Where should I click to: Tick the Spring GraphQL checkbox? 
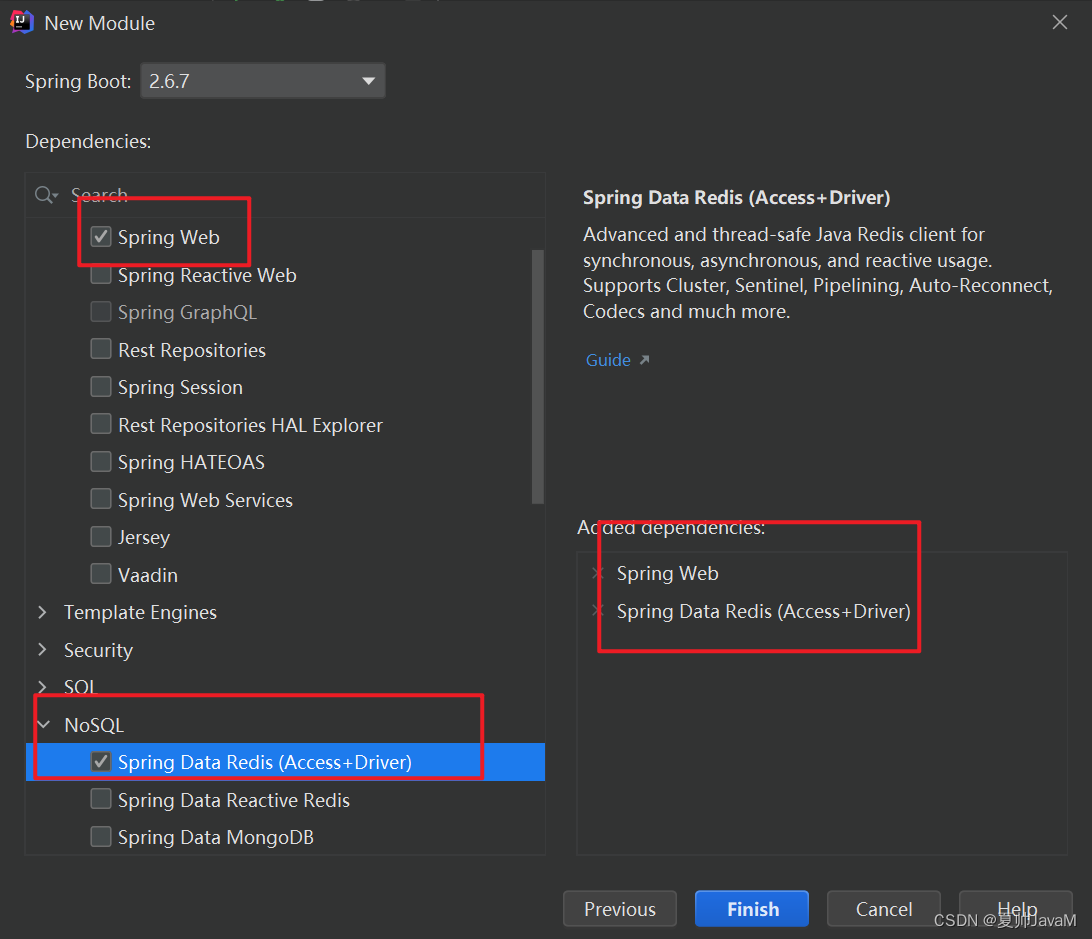click(101, 311)
